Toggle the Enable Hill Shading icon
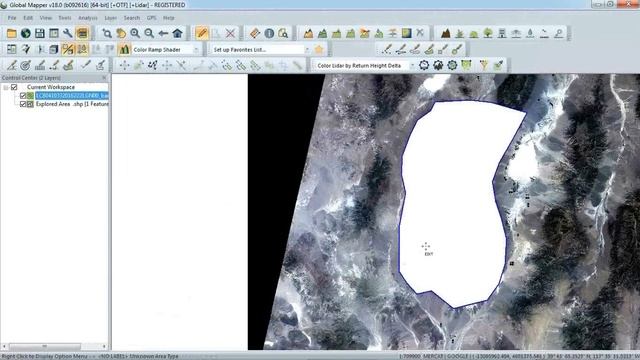The height and width of the screenshot is (360, 640). pos(124,49)
